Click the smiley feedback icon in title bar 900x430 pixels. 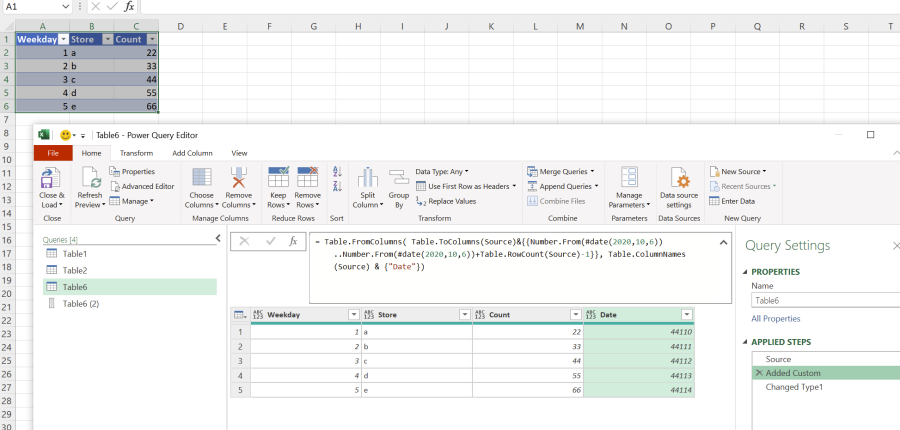[65, 135]
